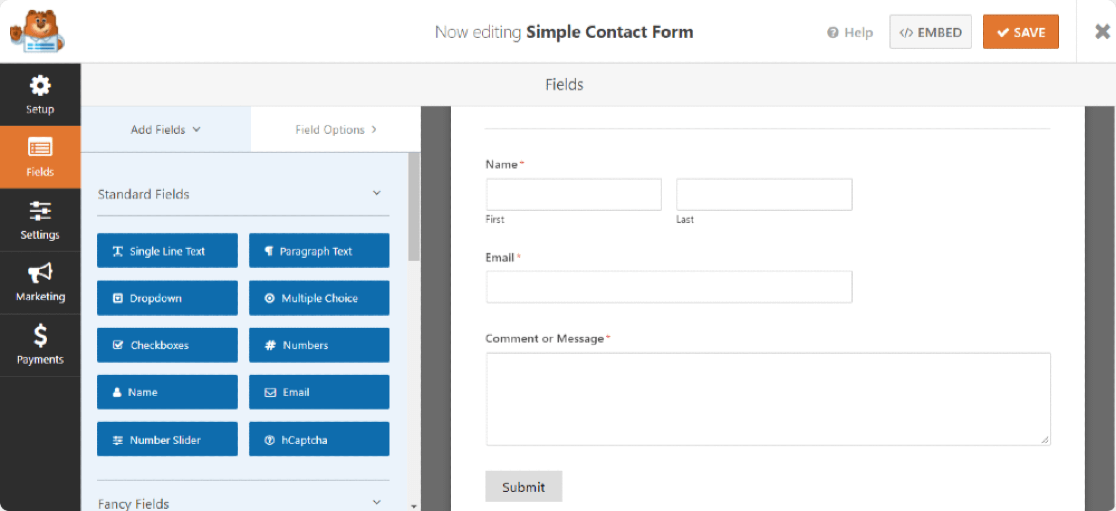Select the Fields sidebar icon
The width and height of the screenshot is (1116, 511).
pos(40,157)
